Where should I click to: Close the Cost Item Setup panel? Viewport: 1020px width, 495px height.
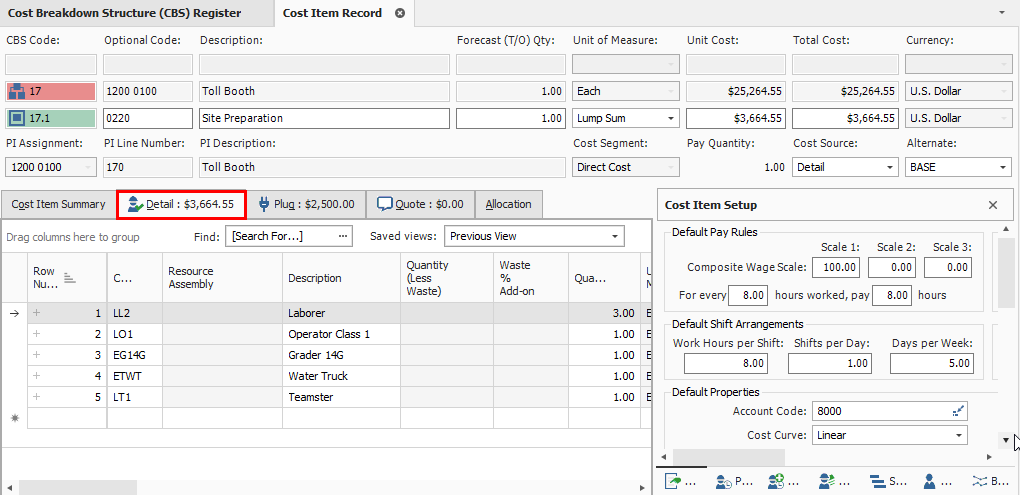993,205
